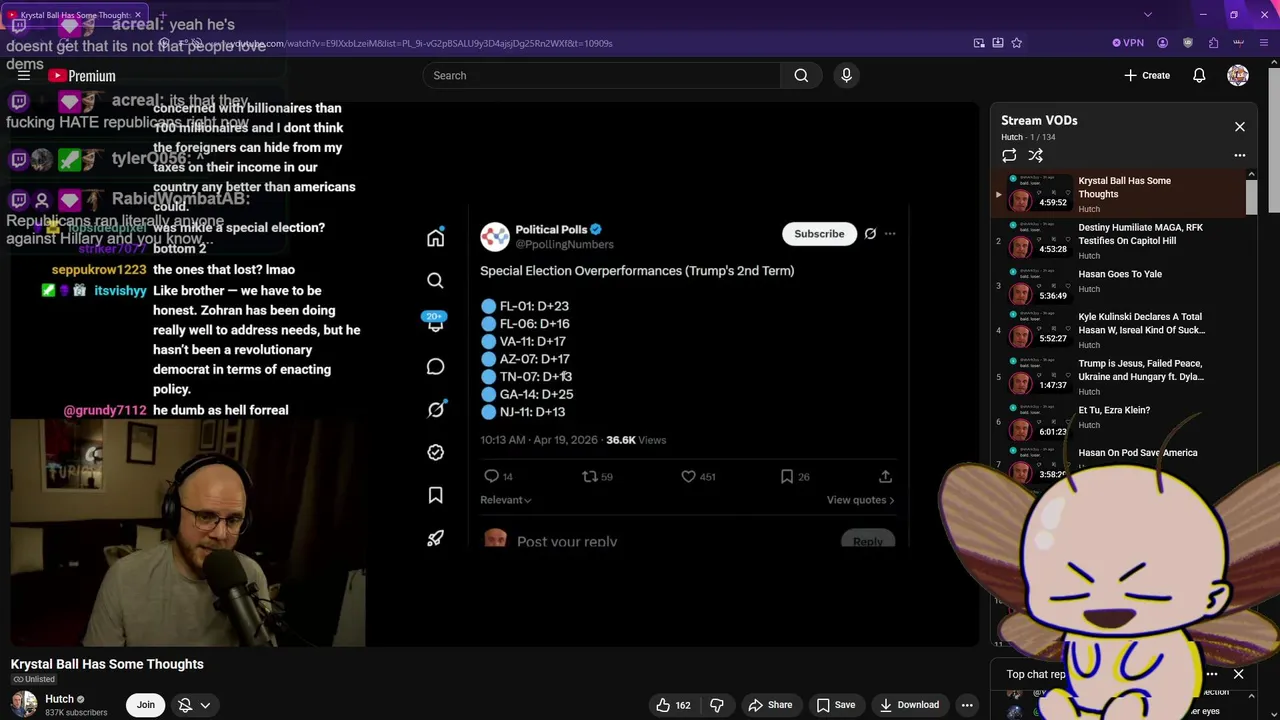Dislike the video with thumbs-down
This screenshot has width=1280, height=720.
[717, 705]
